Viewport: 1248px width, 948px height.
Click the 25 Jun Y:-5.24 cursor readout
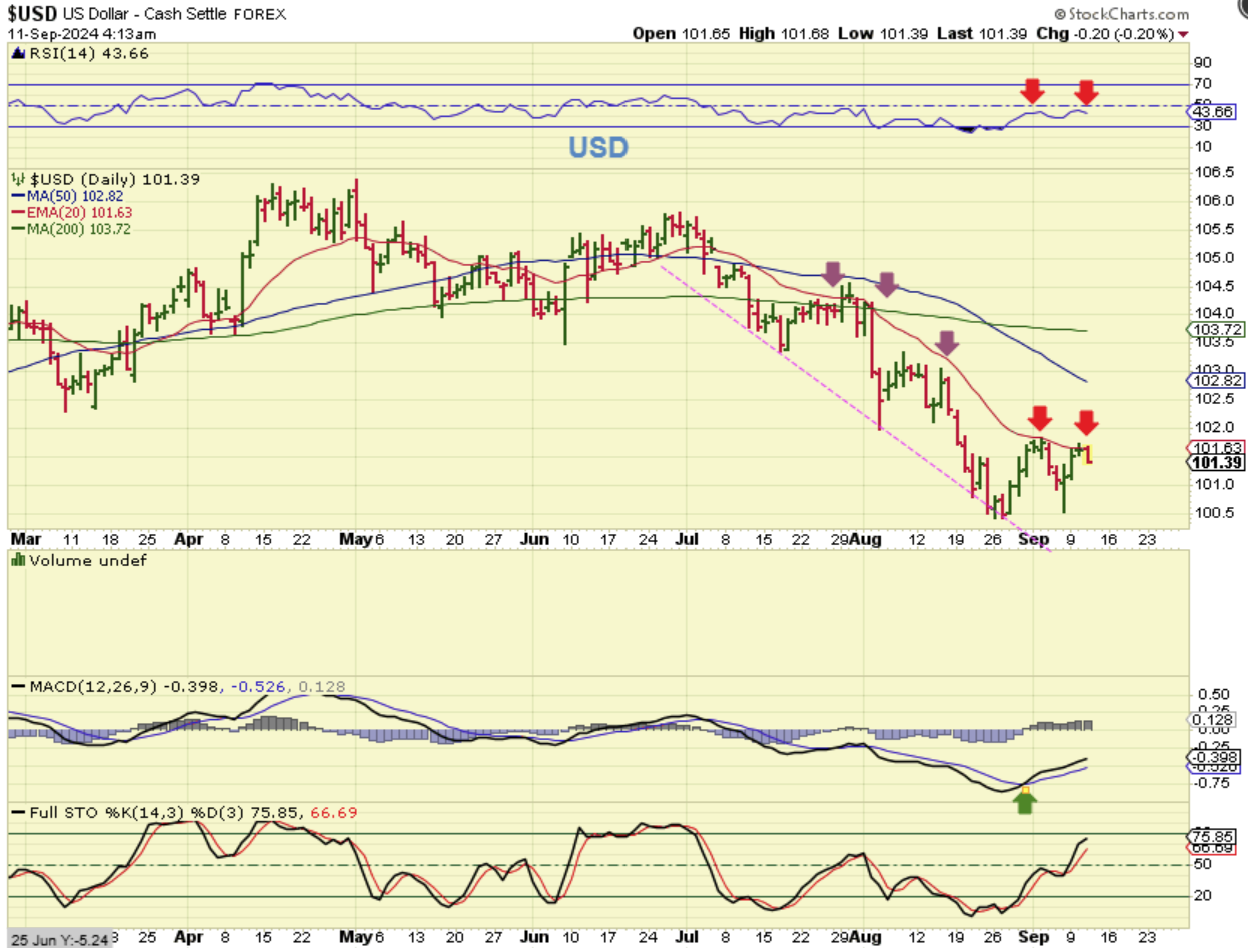(x=58, y=938)
